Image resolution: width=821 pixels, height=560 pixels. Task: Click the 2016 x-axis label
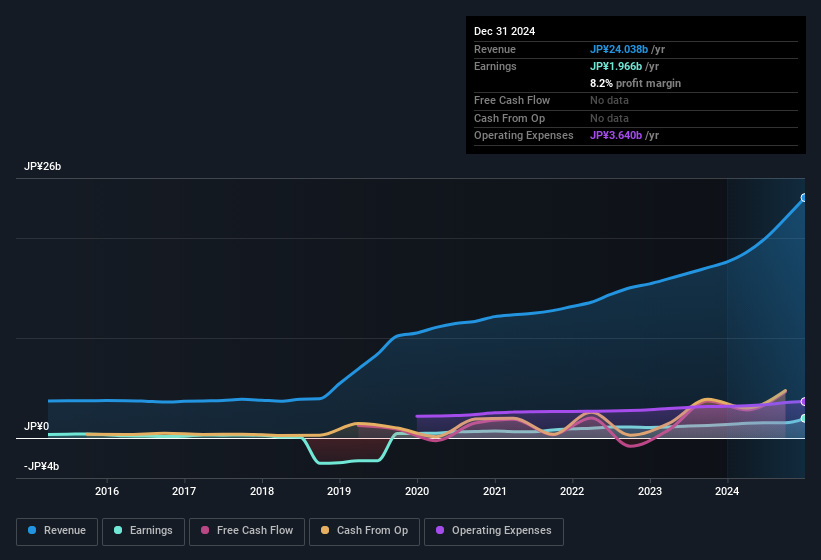[x=107, y=491]
